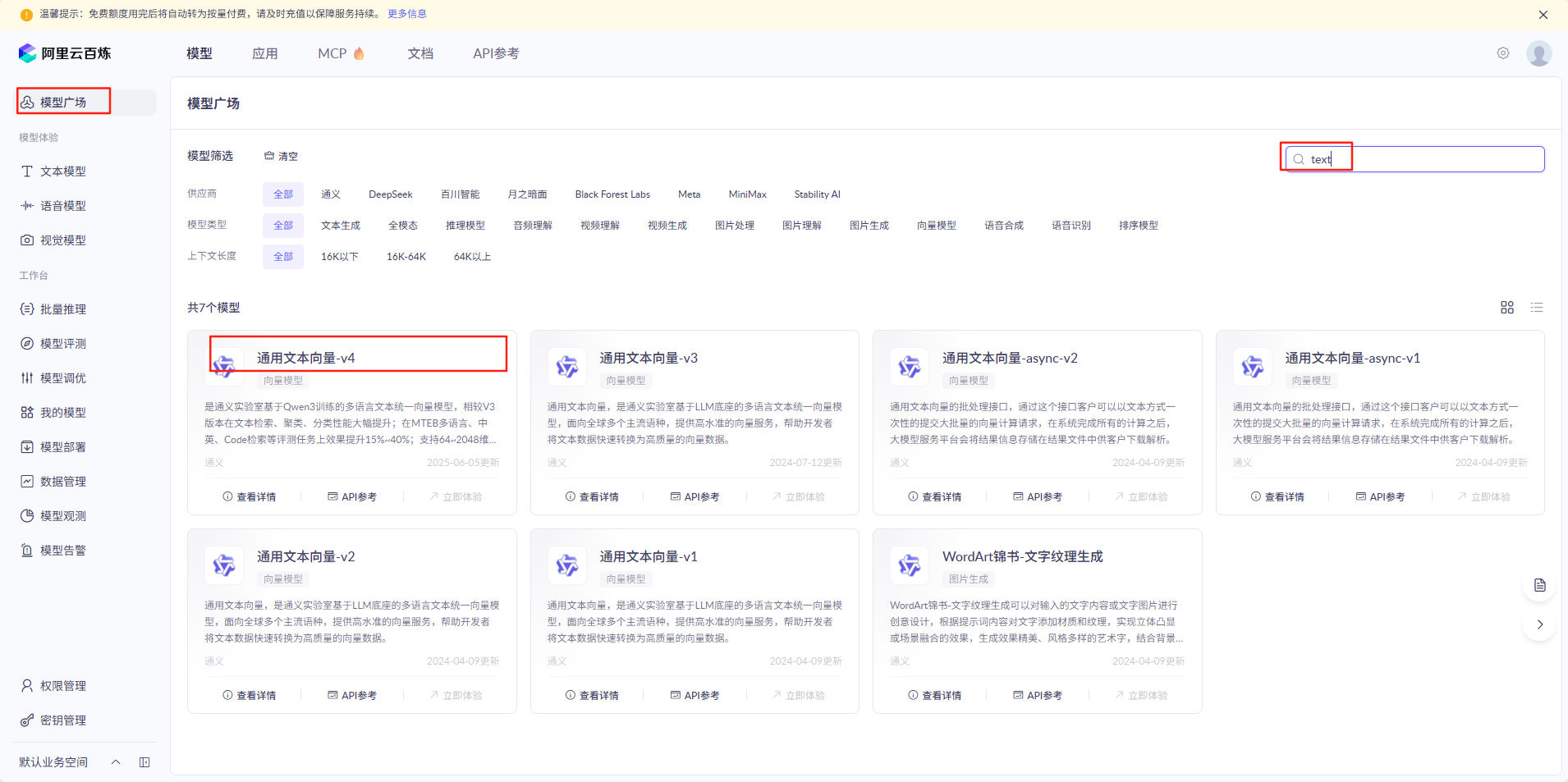Switch to list view layout

coord(1537,308)
